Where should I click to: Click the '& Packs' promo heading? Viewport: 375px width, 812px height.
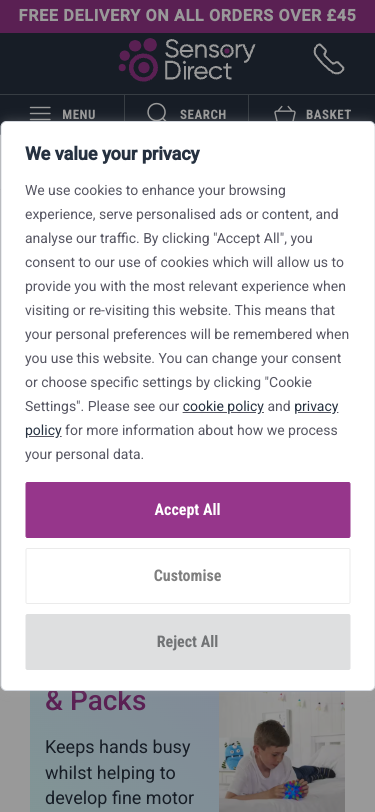click(x=95, y=701)
